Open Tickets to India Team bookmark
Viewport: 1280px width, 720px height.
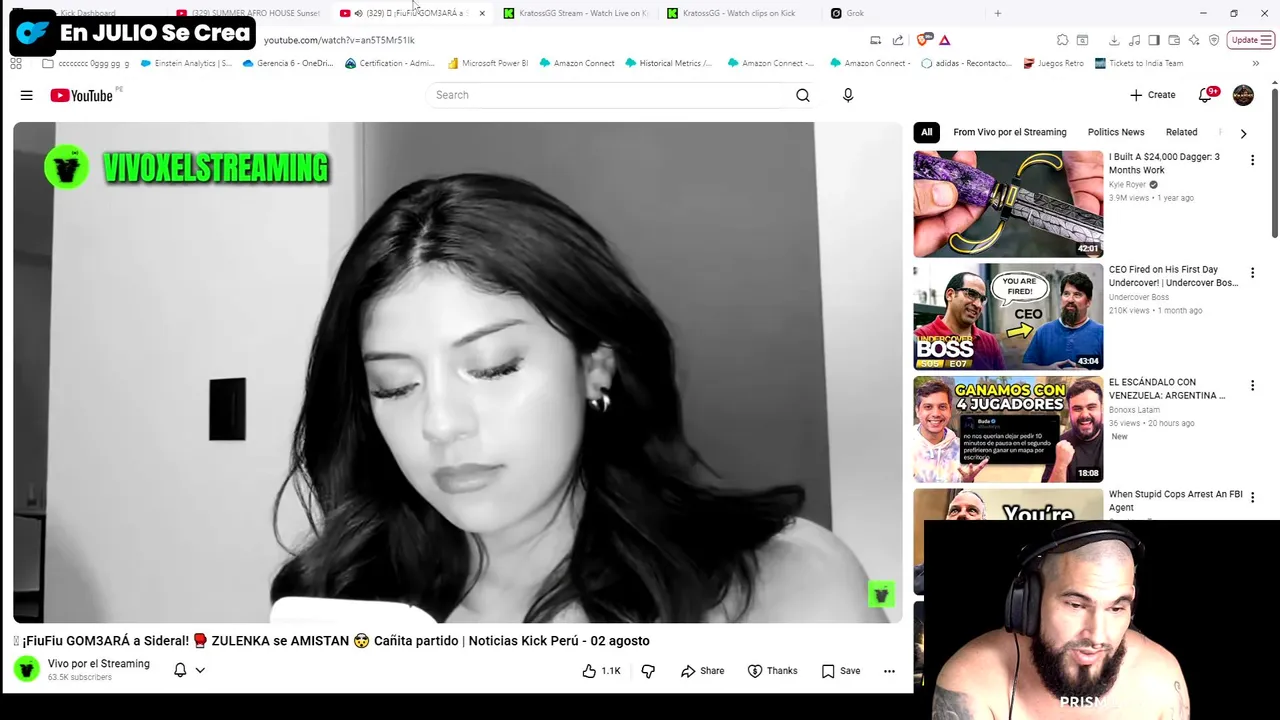click(x=1139, y=63)
